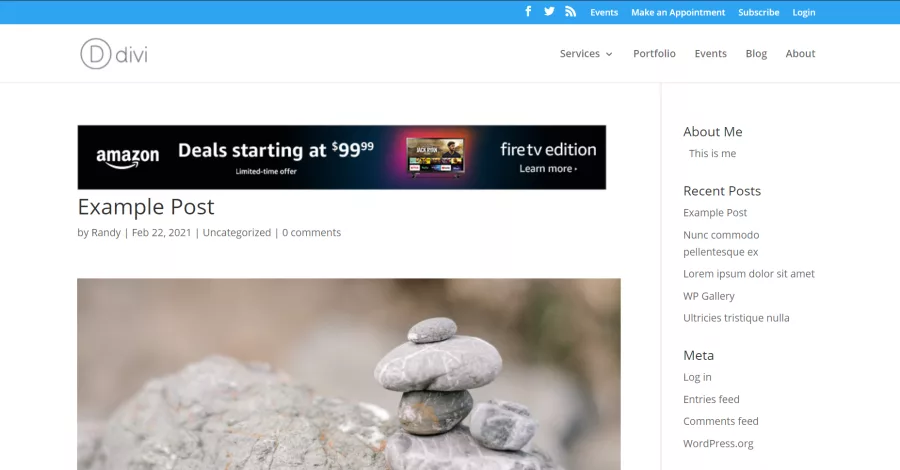Open the RSS feed icon

(570, 11)
